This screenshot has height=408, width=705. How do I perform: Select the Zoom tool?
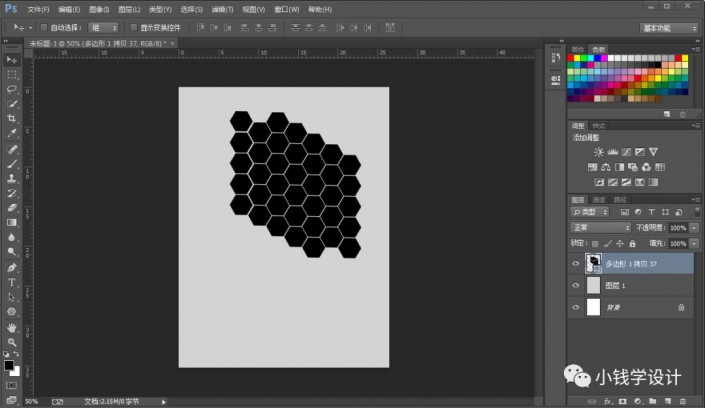click(x=12, y=342)
